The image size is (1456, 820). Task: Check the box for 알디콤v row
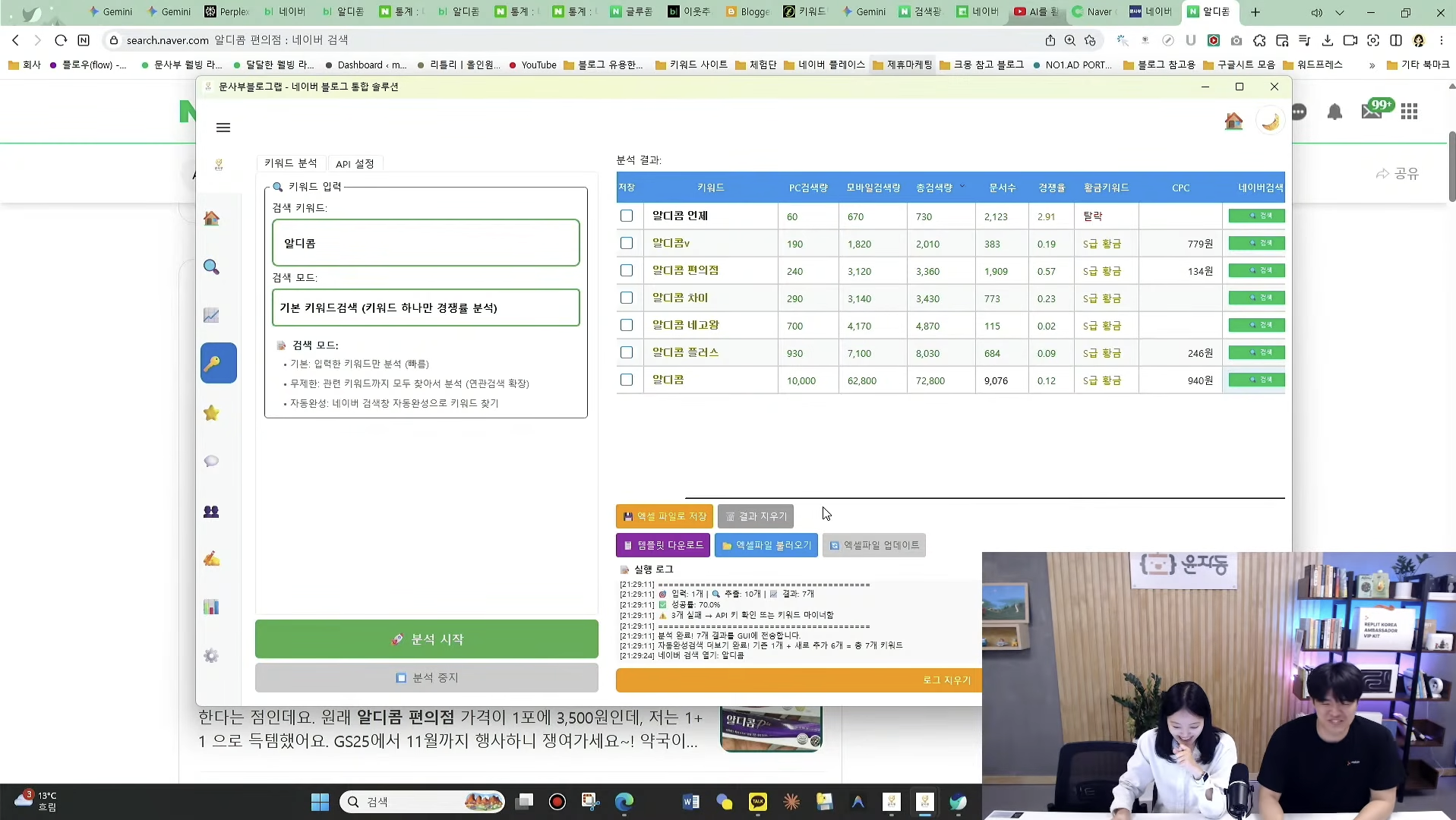pos(627,243)
